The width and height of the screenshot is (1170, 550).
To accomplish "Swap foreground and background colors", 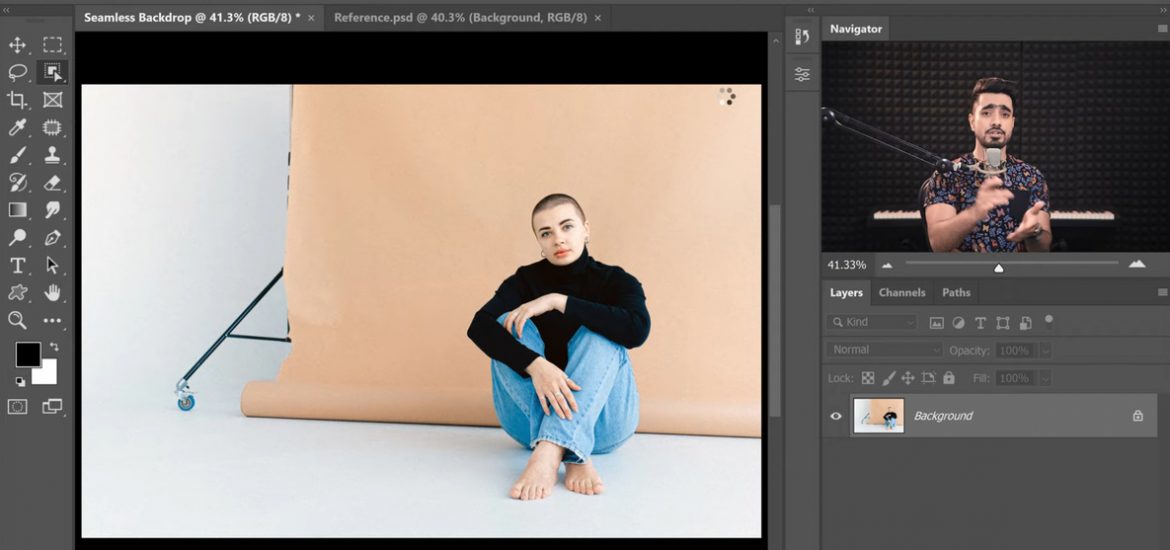I will point(54,346).
